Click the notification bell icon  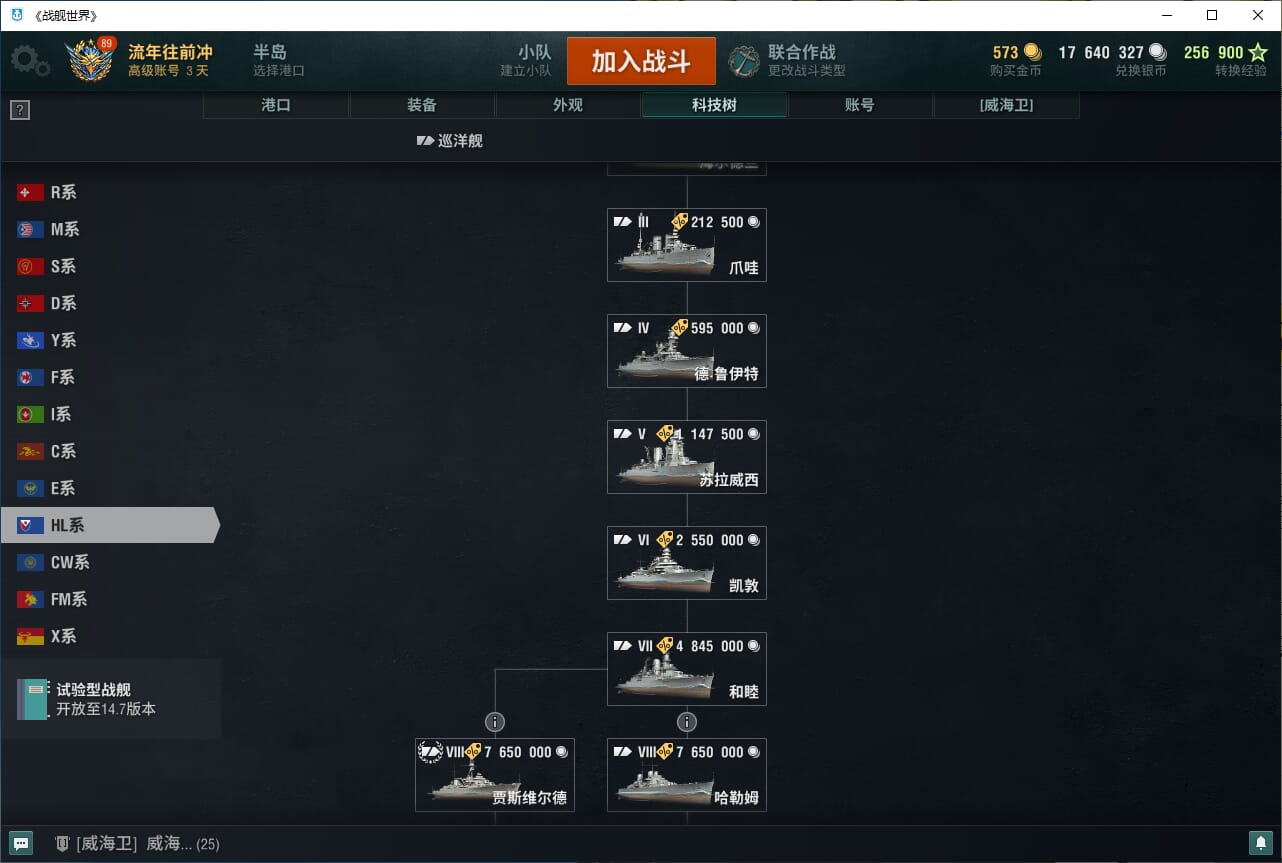click(x=1260, y=843)
